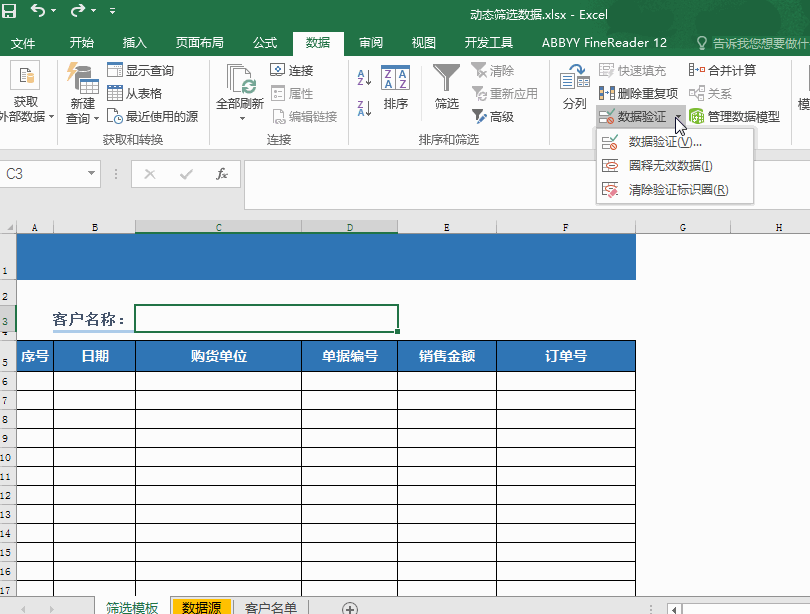Click the Name Box showing C3

[42, 174]
